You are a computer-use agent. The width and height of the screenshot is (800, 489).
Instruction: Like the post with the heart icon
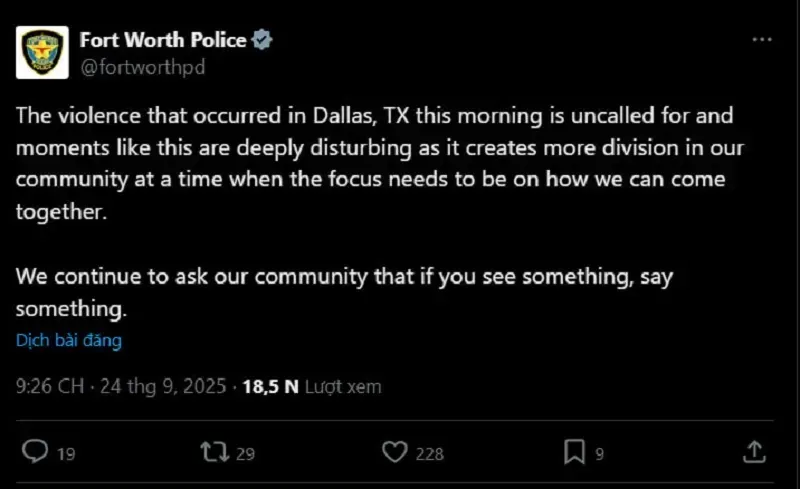coord(395,452)
